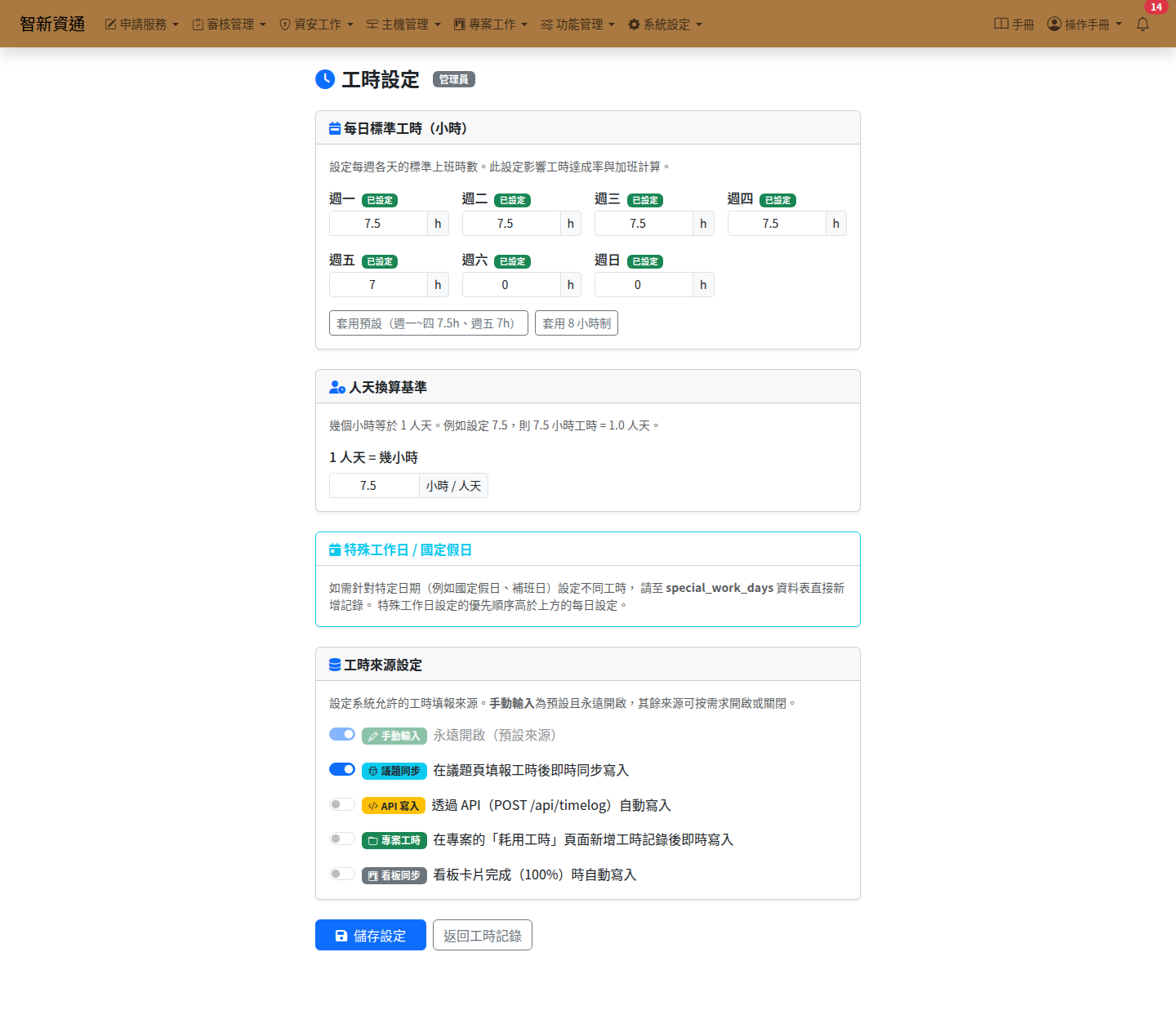Click the 手動輸入 green badge

[394, 736]
